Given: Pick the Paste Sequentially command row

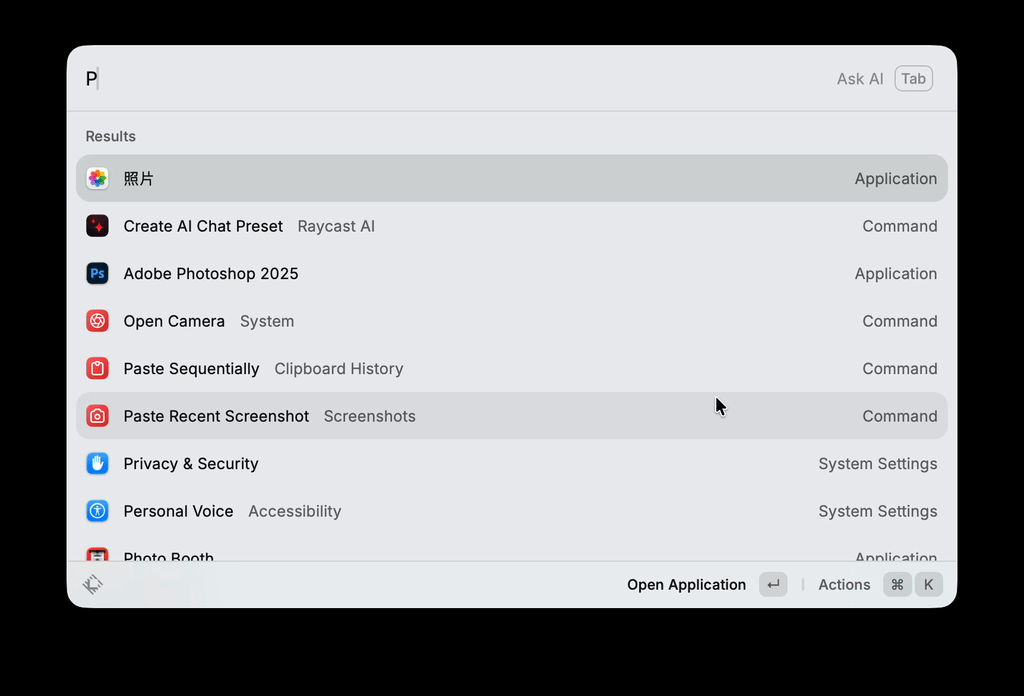Looking at the screenshot, I should point(191,369).
